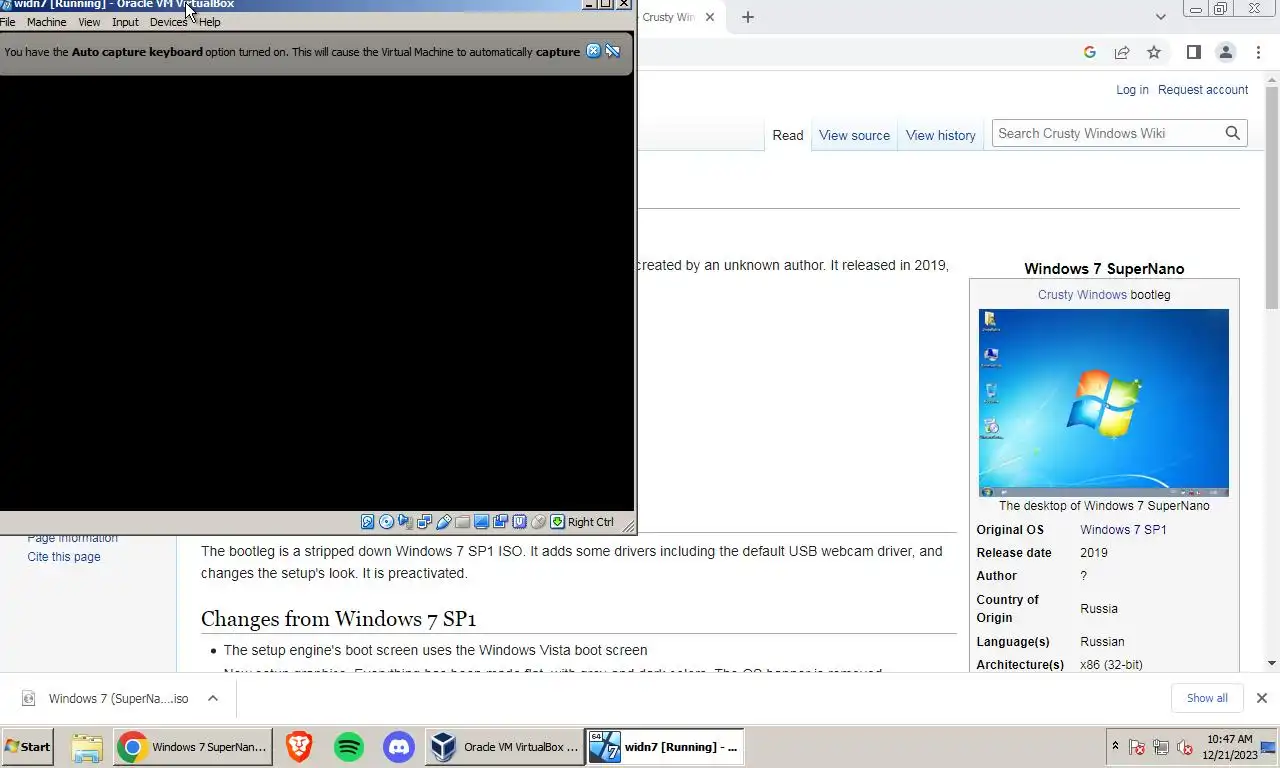Open File Explorer from the taskbar
1280x768 pixels.
pos(87,747)
